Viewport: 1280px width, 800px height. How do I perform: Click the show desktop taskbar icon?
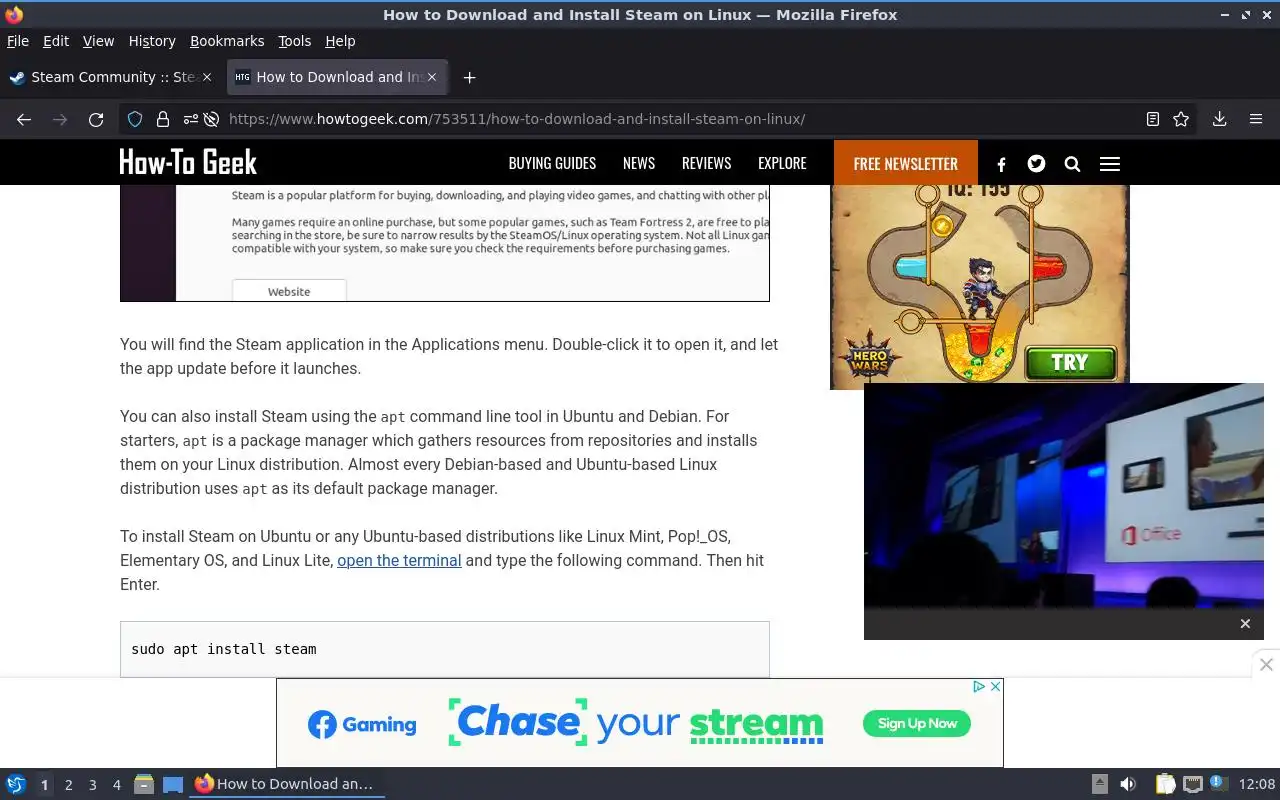click(173, 785)
